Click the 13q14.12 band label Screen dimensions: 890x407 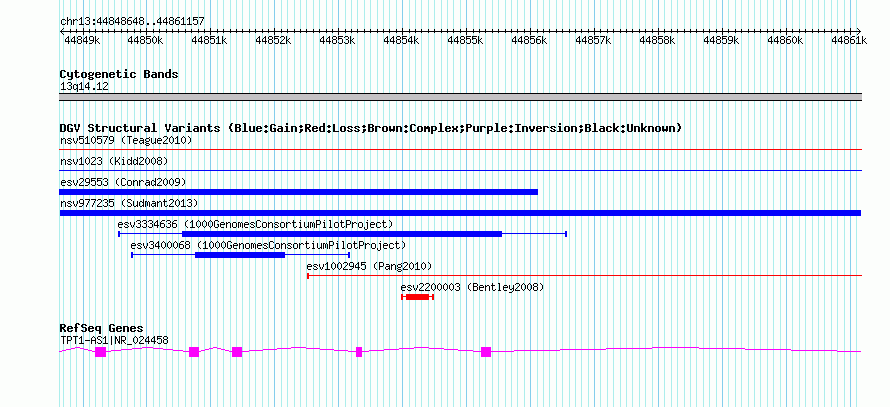click(84, 87)
